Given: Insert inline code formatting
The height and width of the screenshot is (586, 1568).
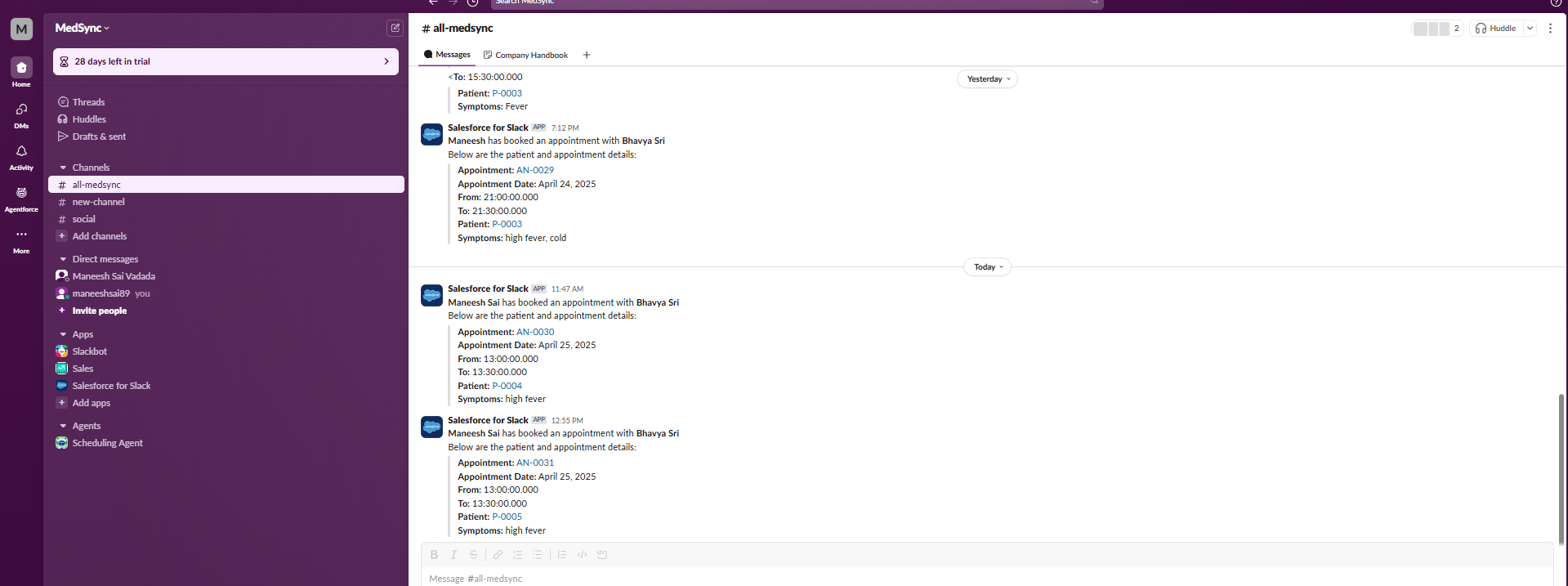Looking at the screenshot, I should pyautogui.click(x=582, y=555).
